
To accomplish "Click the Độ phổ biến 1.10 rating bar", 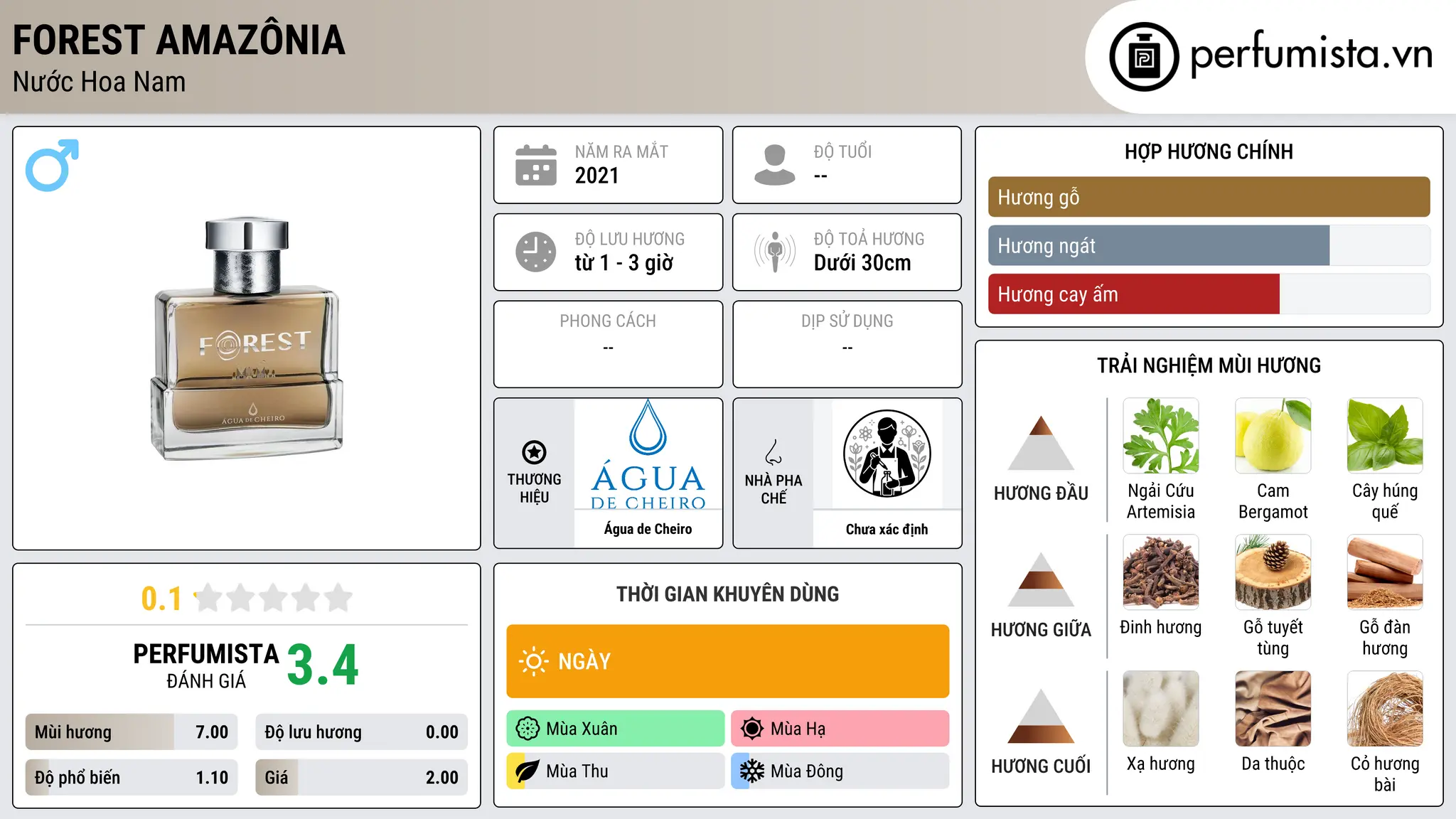I will point(132,777).
